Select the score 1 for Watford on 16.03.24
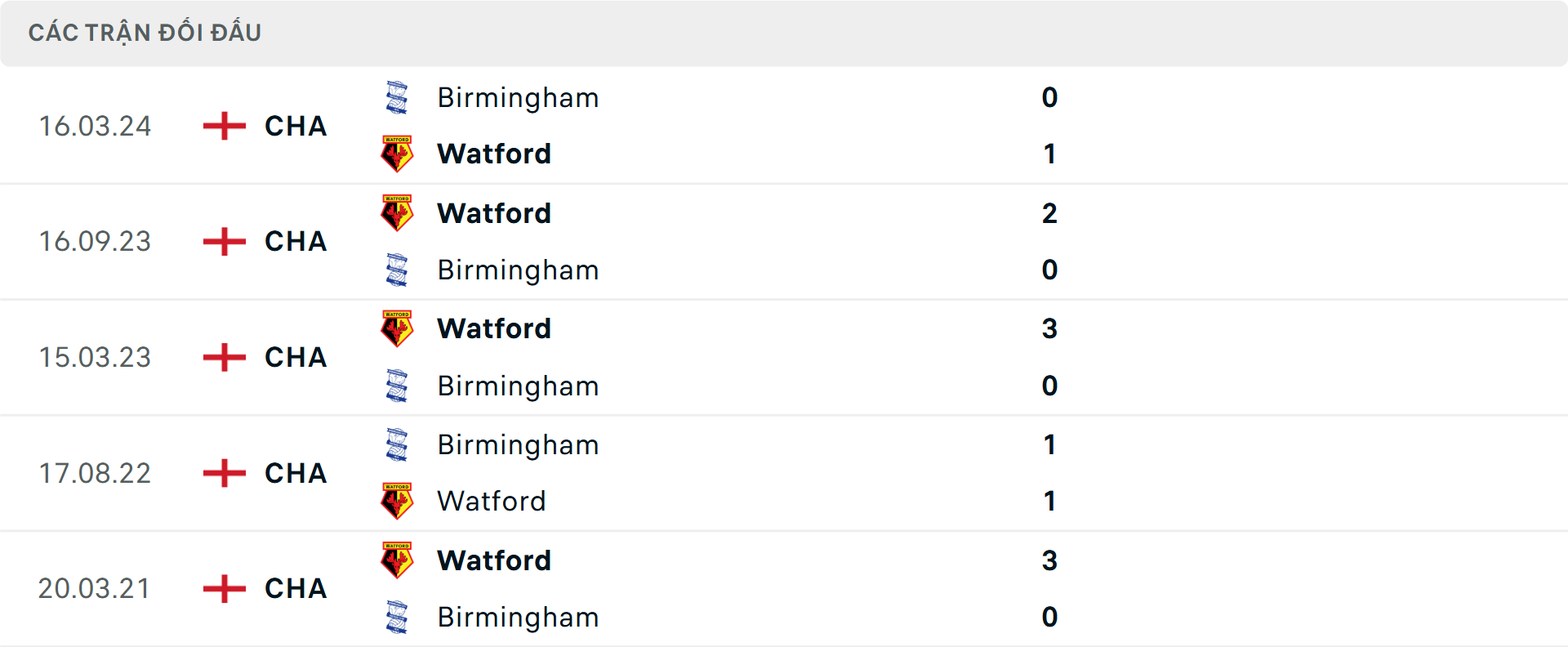 tap(1050, 154)
